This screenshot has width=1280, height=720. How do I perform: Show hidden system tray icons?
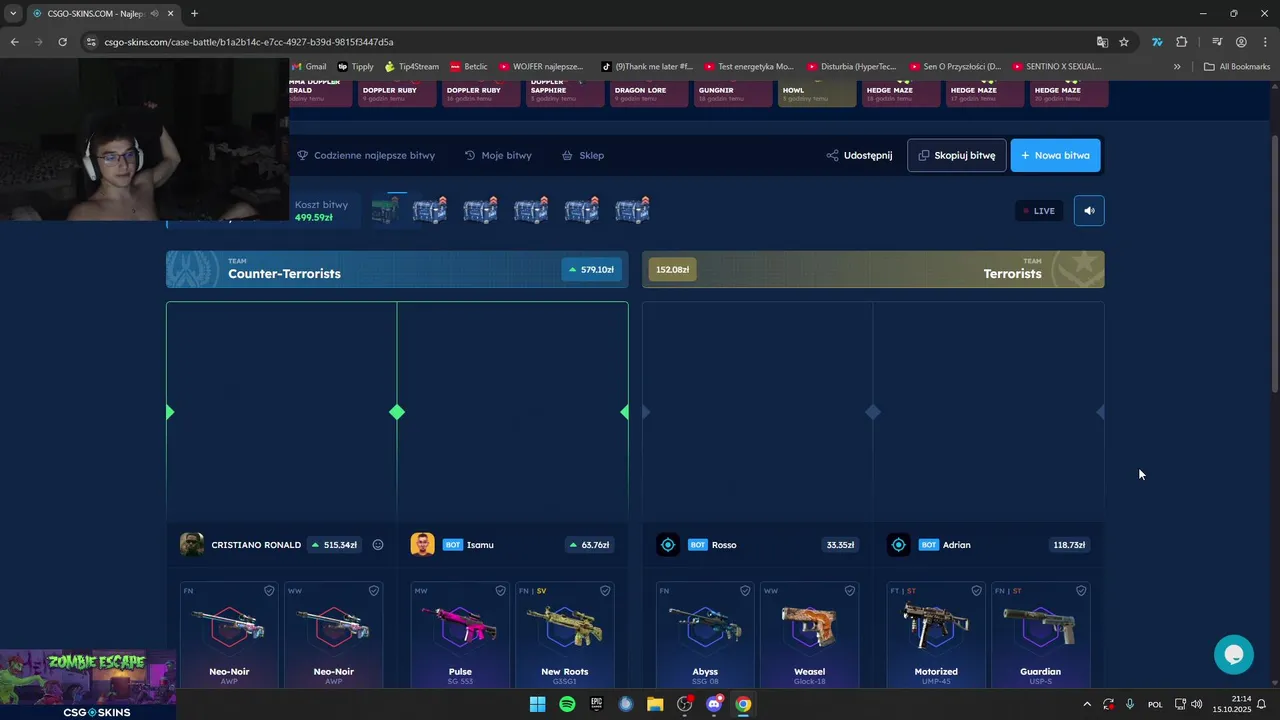pyautogui.click(x=1087, y=704)
